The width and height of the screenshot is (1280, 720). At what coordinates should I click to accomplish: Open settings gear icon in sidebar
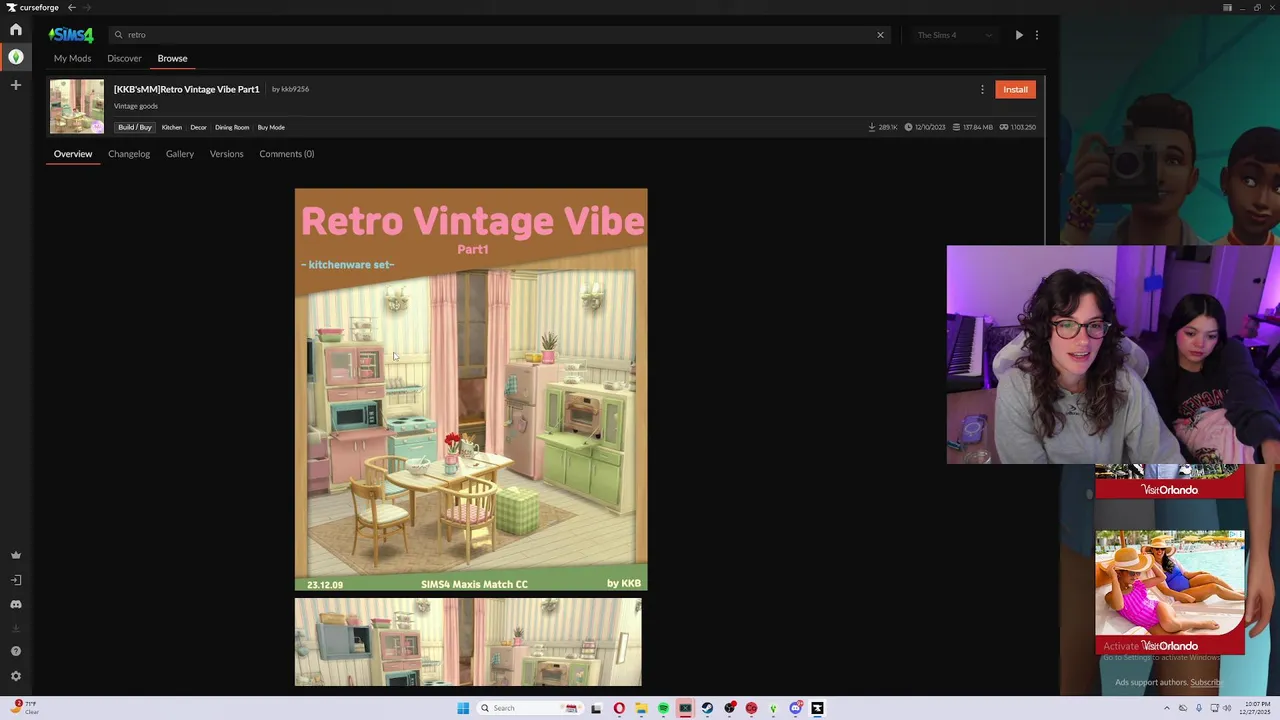(15, 676)
